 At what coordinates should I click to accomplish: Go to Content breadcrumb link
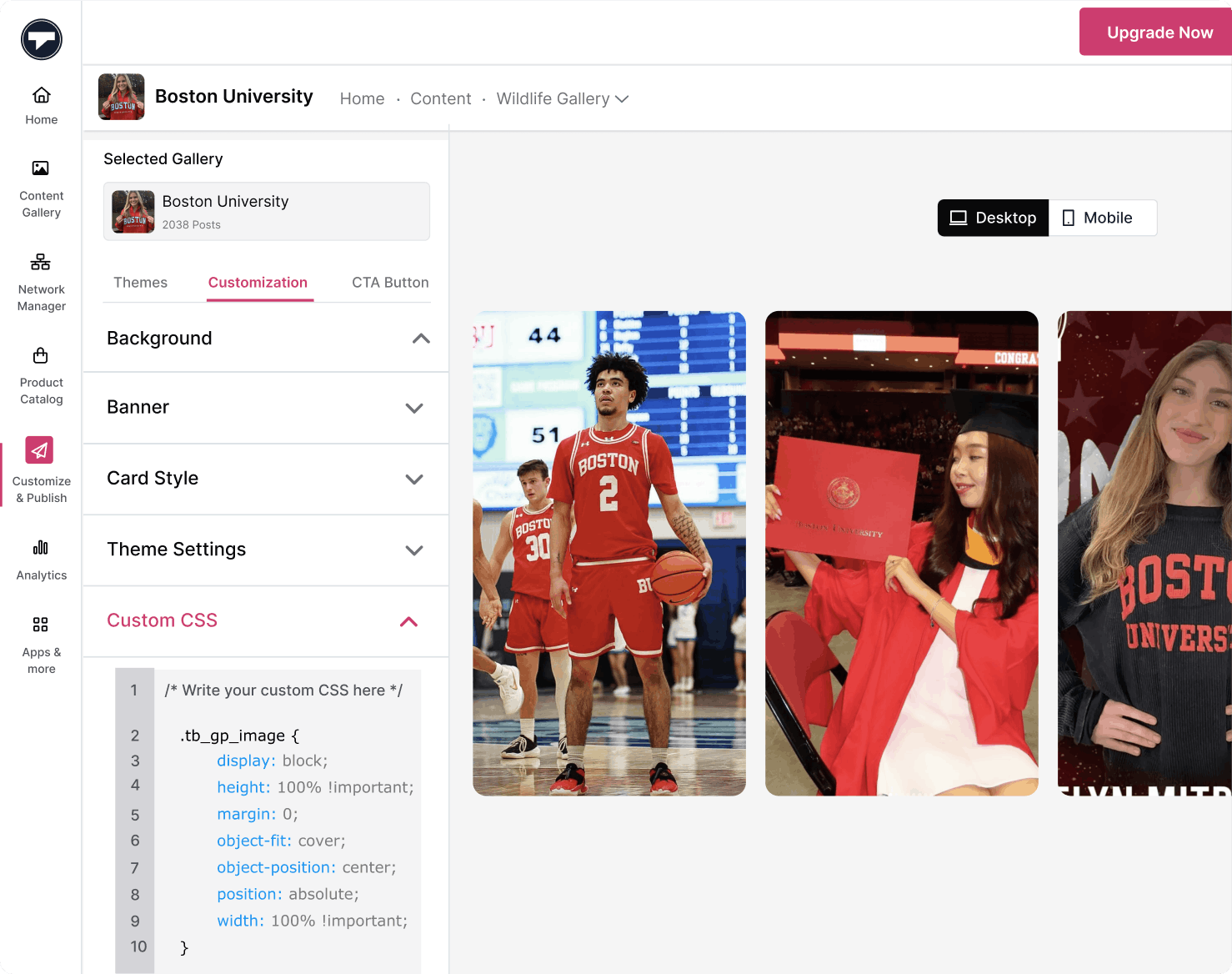click(x=440, y=98)
